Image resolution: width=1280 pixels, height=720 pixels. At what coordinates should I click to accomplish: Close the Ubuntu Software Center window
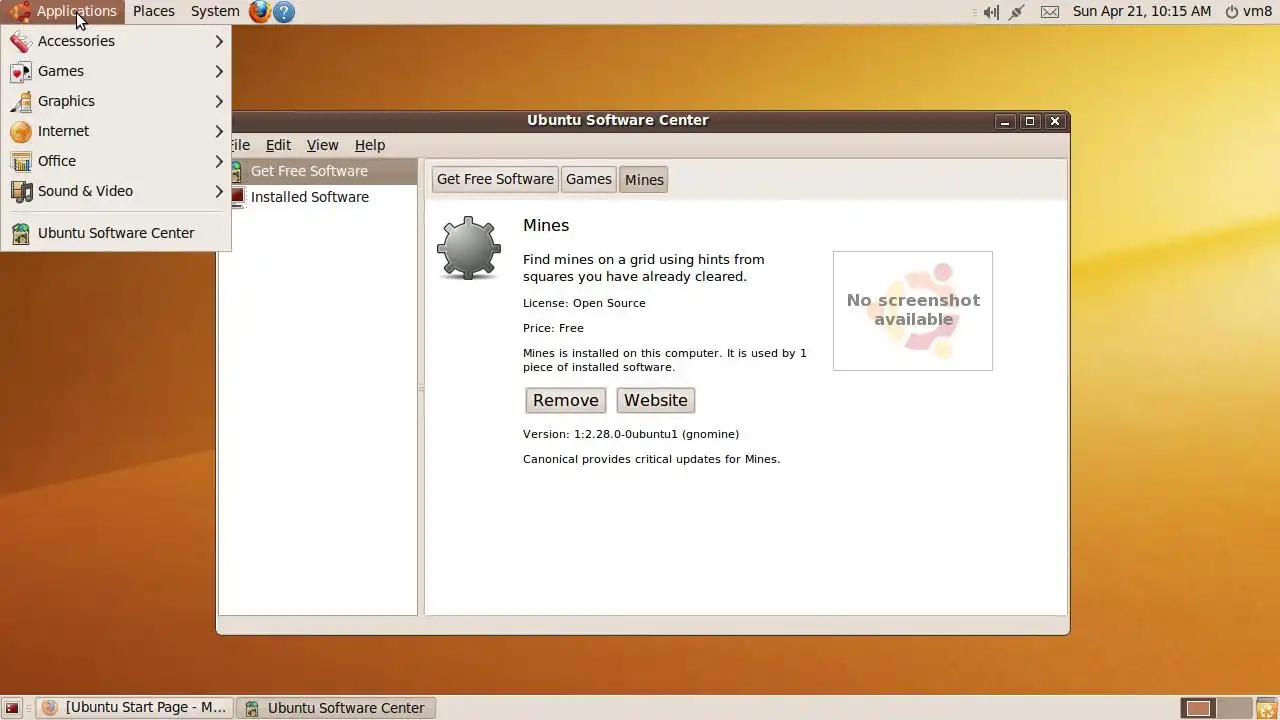1054,121
